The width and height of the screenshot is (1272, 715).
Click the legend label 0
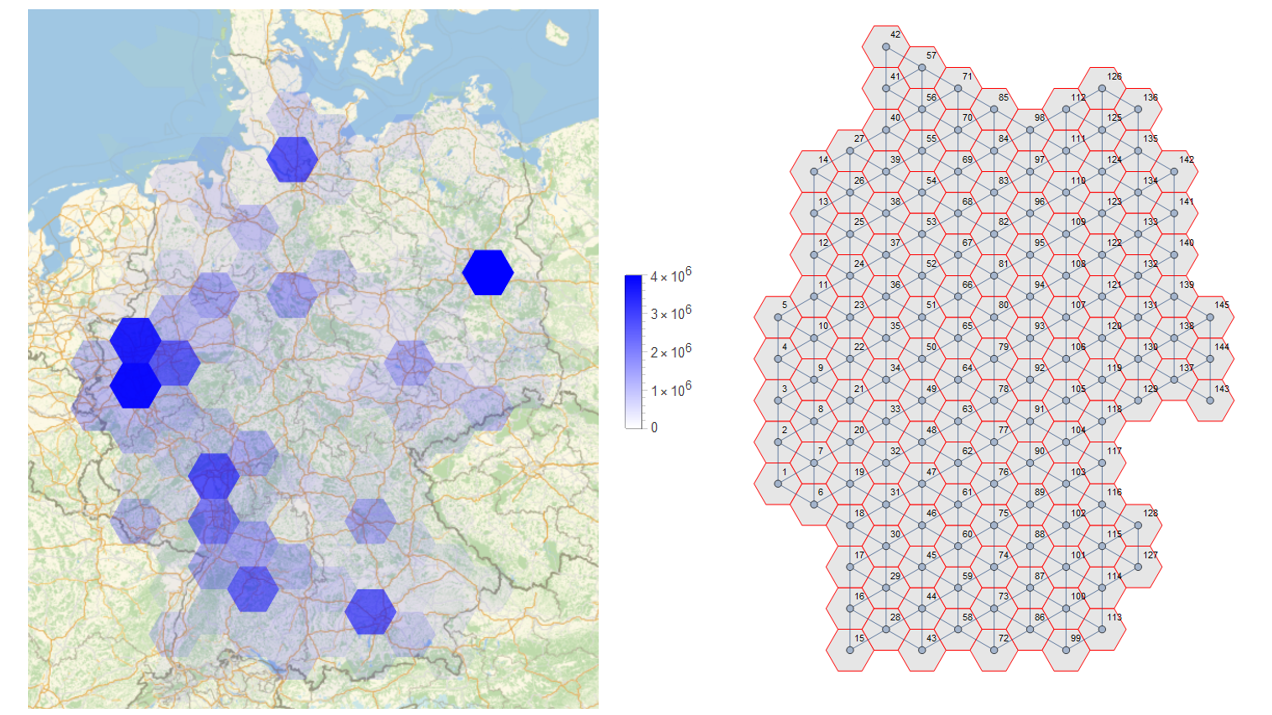click(x=655, y=427)
